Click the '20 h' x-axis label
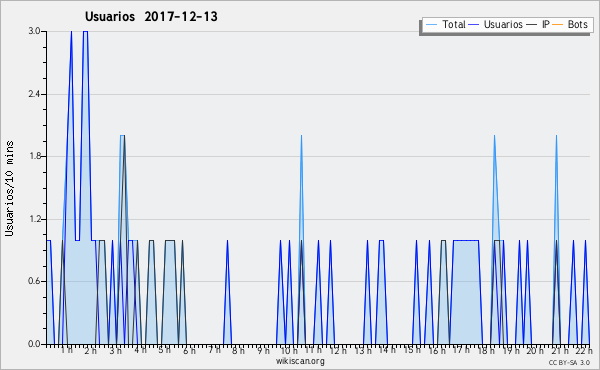 point(535,350)
